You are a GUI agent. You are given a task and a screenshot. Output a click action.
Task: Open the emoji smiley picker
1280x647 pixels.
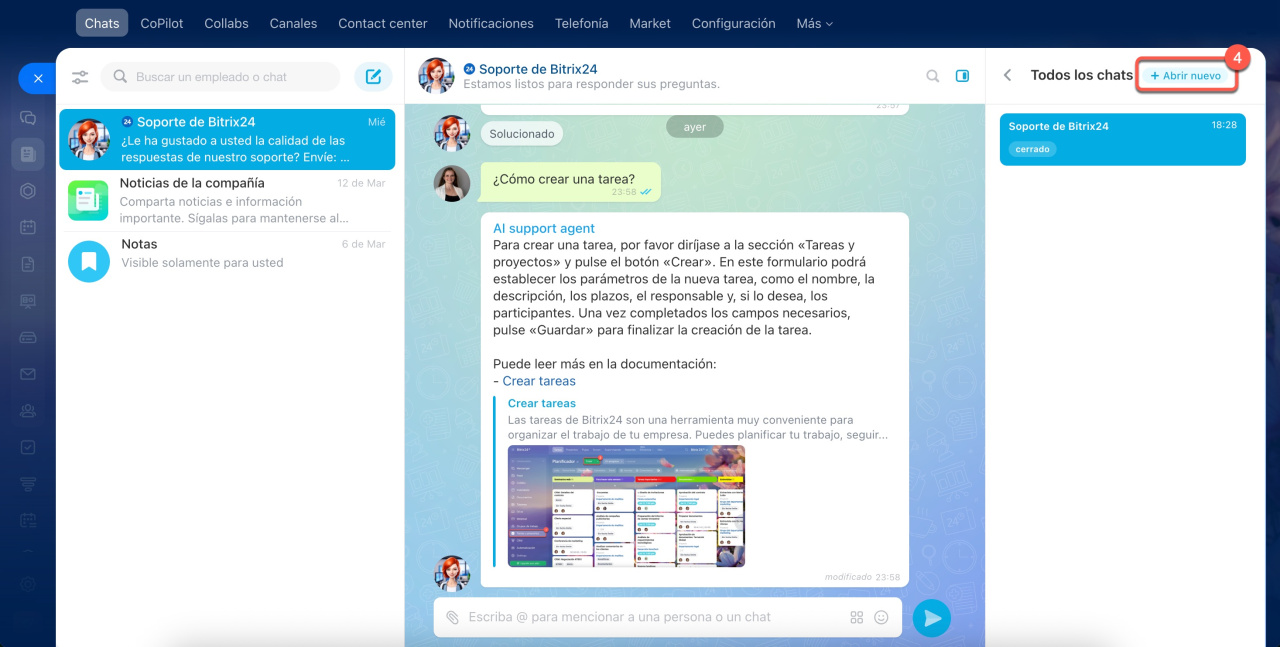click(x=881, y=618)
